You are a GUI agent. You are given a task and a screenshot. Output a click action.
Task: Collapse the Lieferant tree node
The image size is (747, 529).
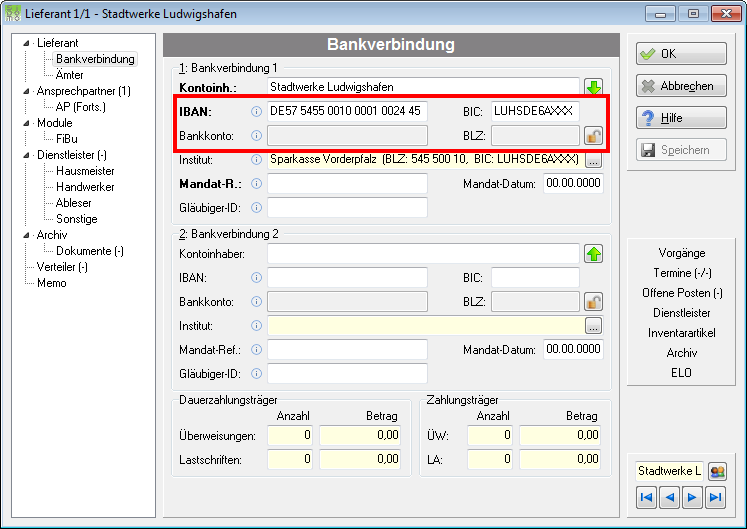click(x=27, y=43)
